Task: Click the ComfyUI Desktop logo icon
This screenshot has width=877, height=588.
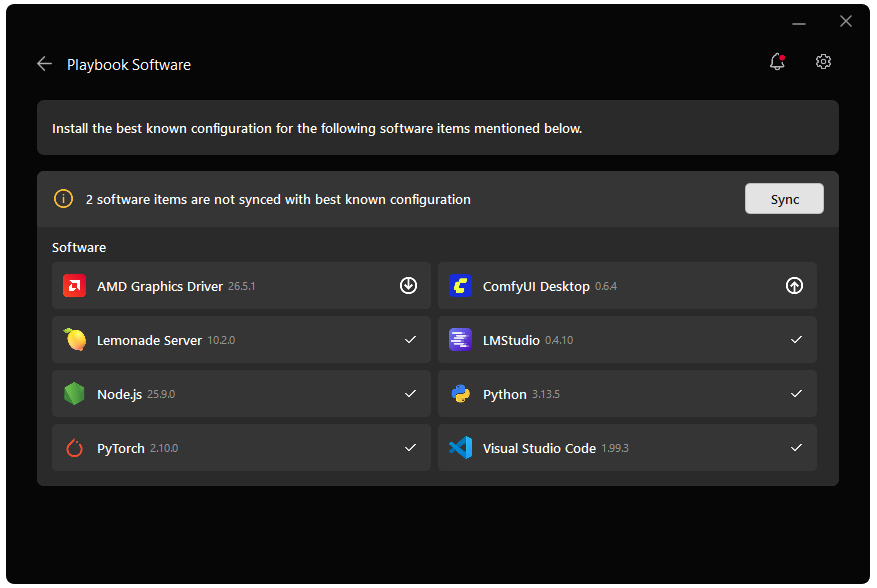Action: click(x=460, y=285)
